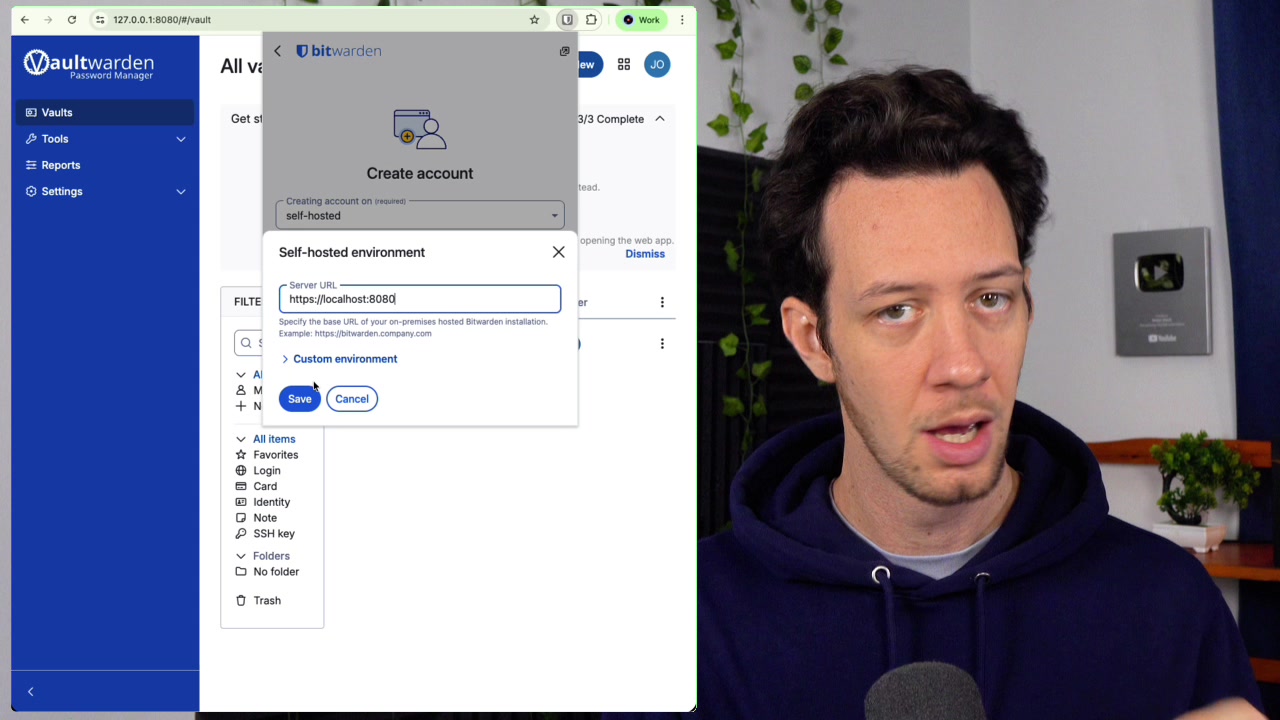This screenshot has height=720, width=1280.
Task: Open the JO account avatar menu
Action: pos(657,65)
